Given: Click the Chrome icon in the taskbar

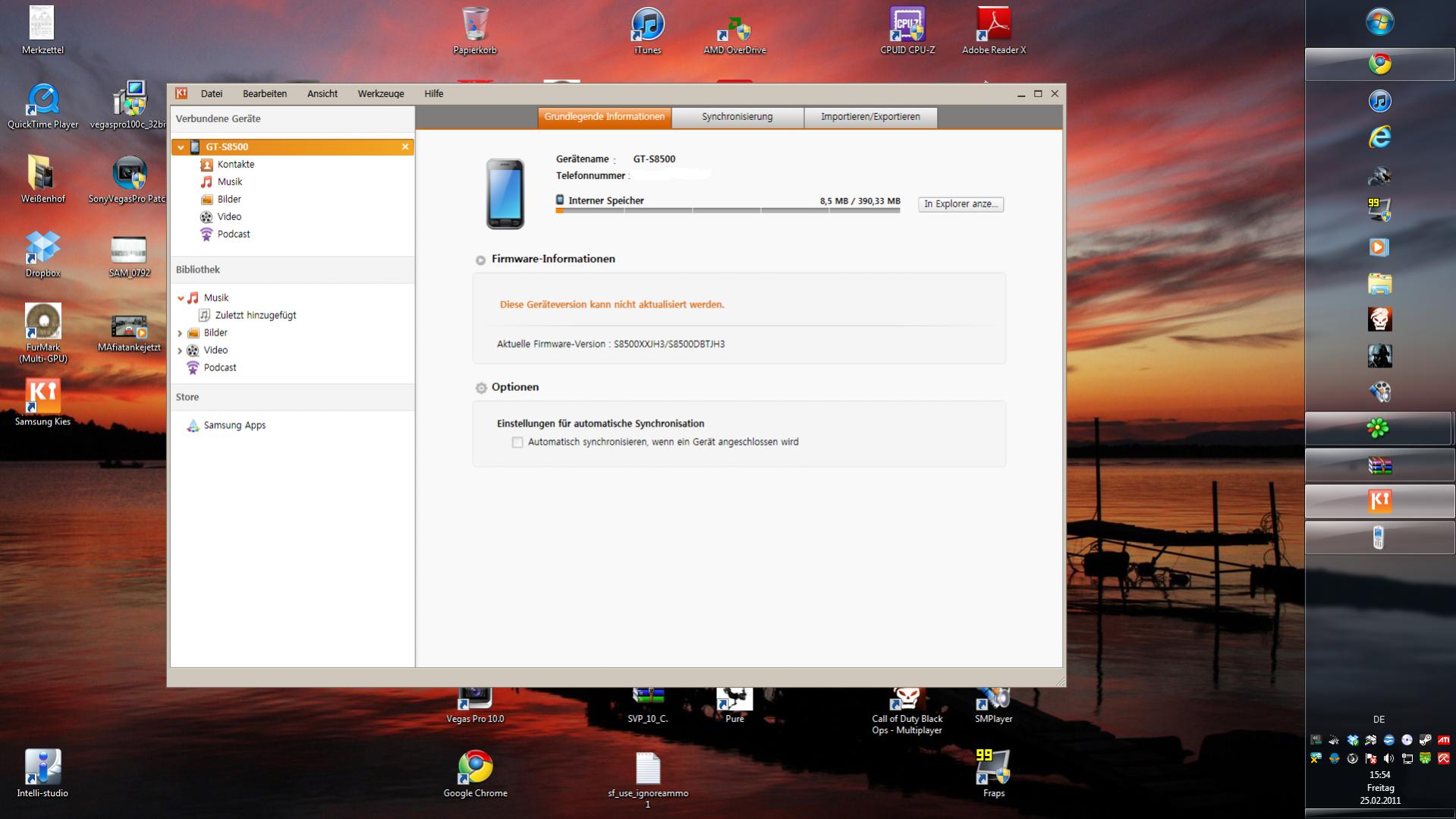Looking at the screenshot, I should click(1379, 65).
